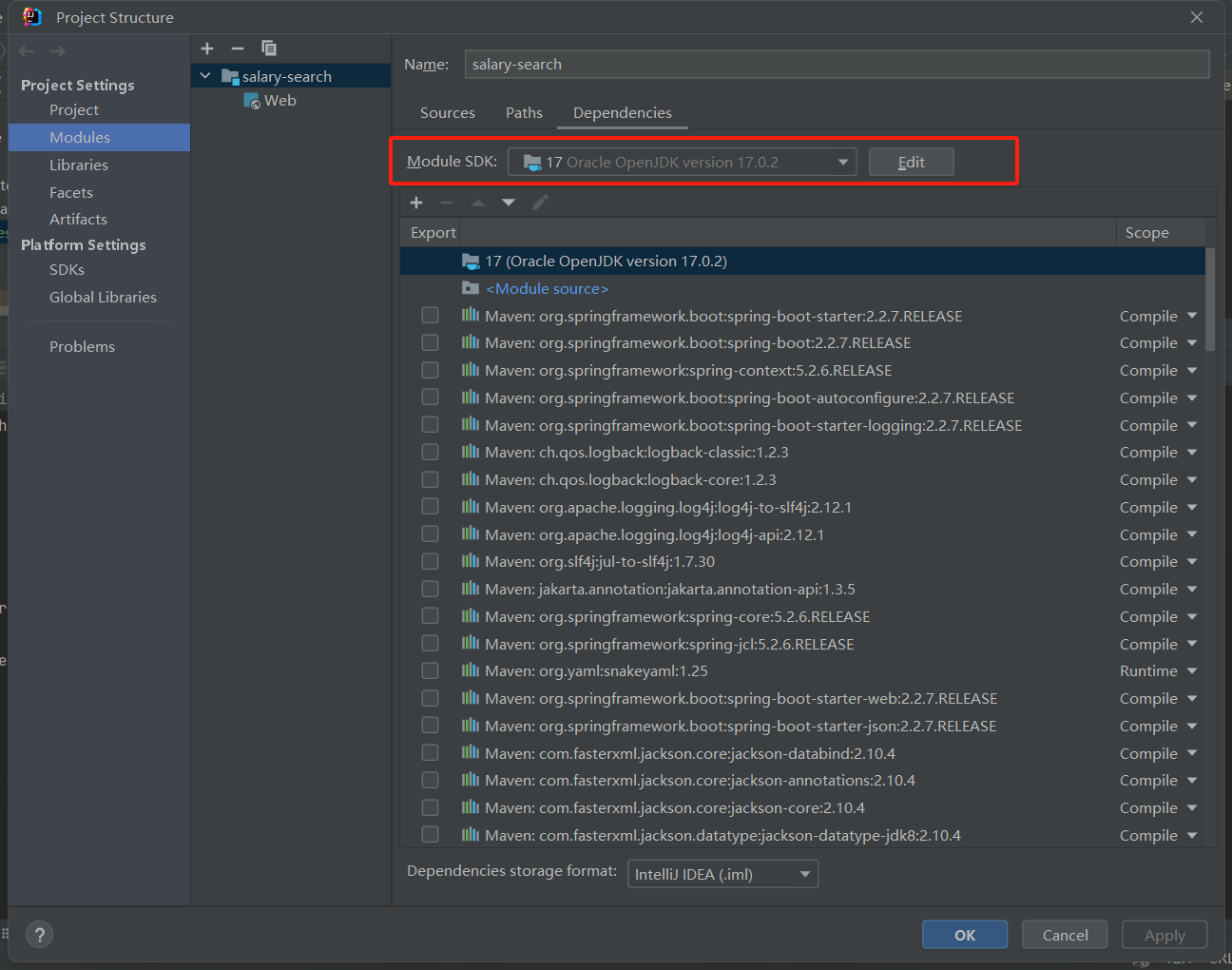This screenshot has height=970, width=1232.
Task: Click the Module source folder icon
Action: pos(471,288)
